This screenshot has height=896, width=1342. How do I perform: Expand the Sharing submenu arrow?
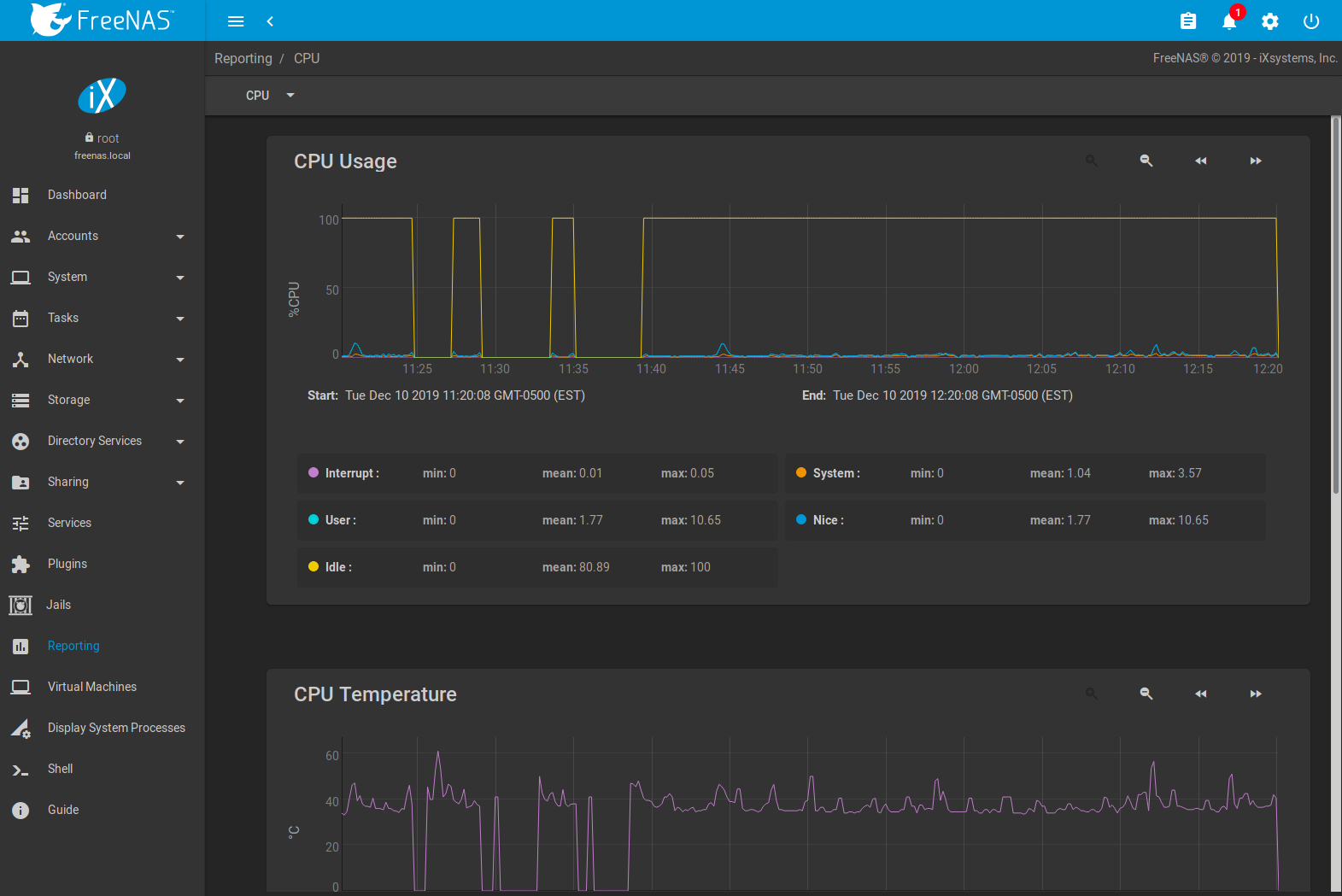180,483
